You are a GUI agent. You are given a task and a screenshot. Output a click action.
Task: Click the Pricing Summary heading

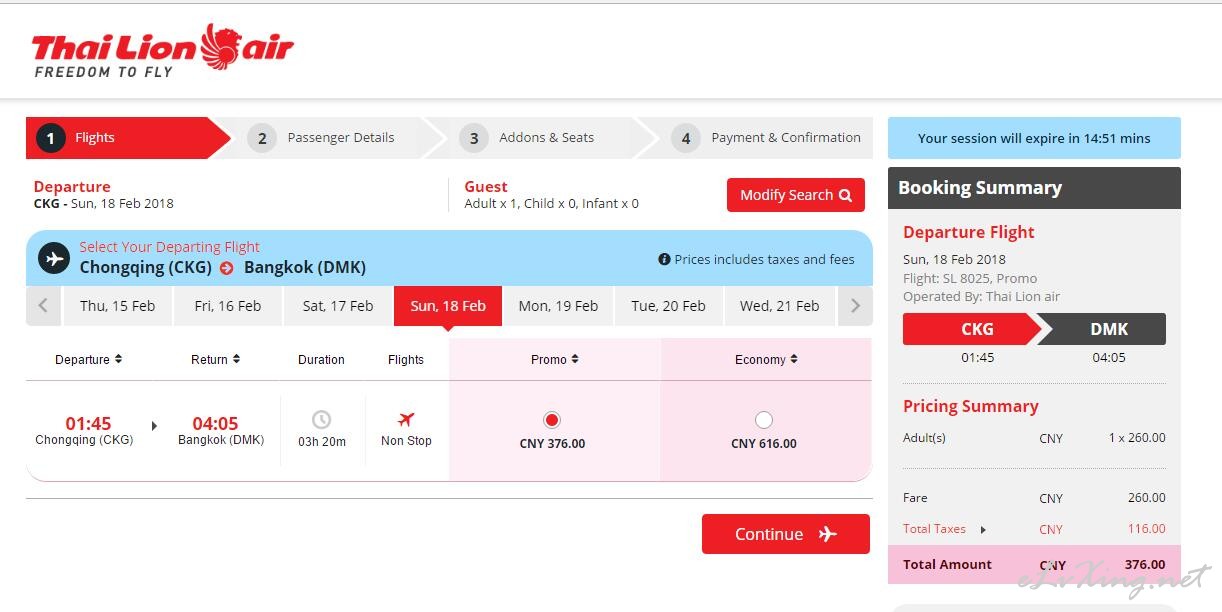click(970, 406)
